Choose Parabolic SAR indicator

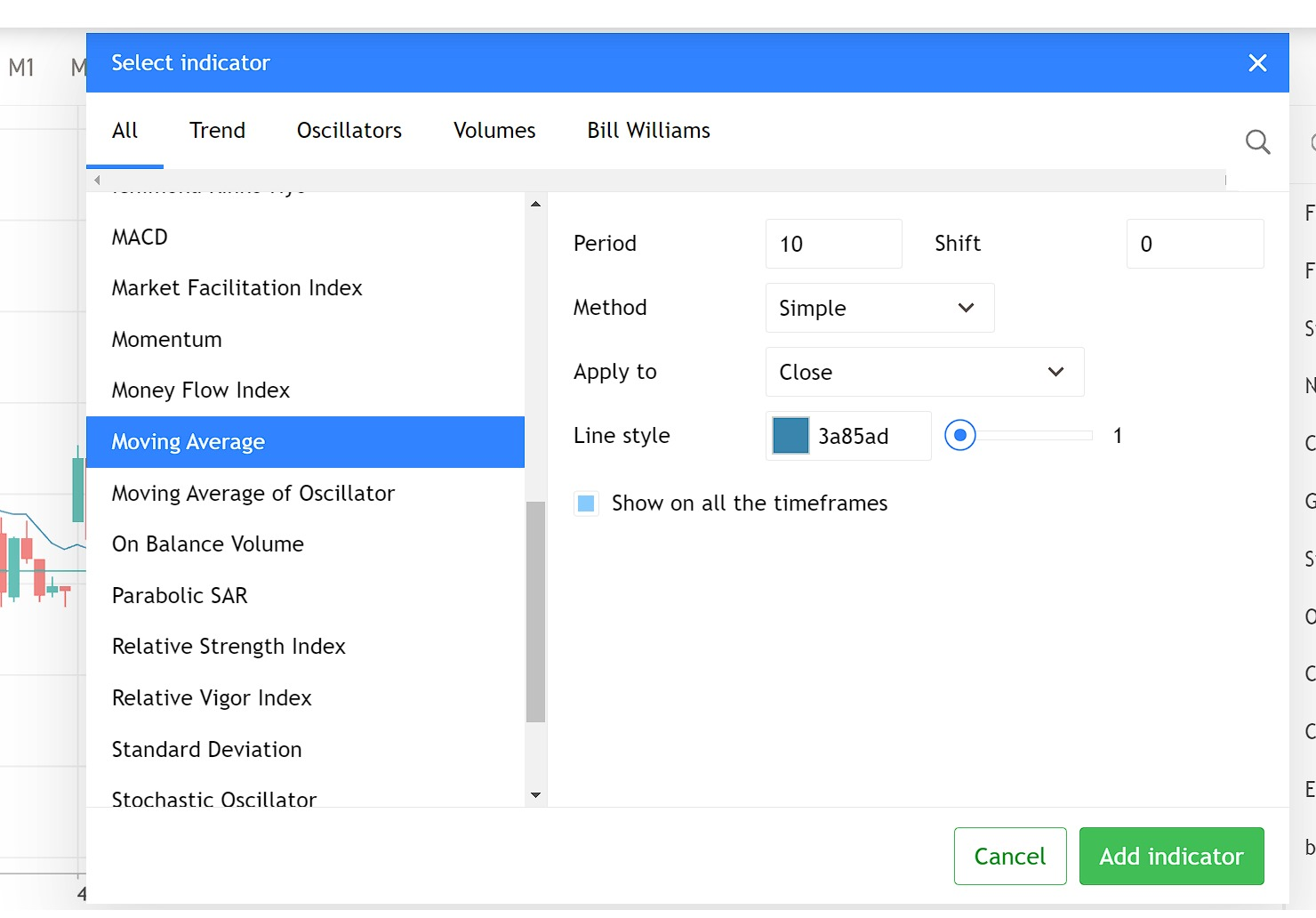pyautogui.click(x=180, y=596)
